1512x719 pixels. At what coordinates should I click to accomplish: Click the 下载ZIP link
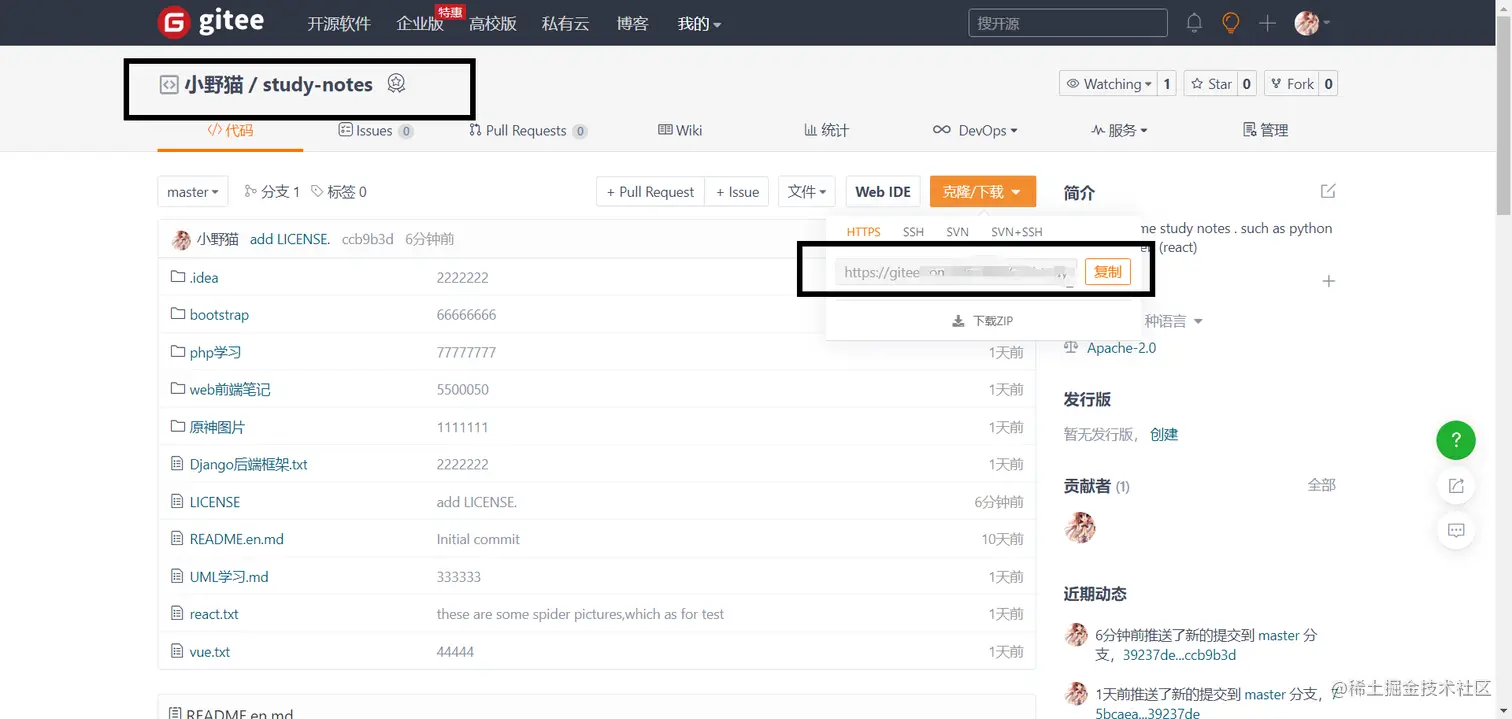(x=983, y=321)
